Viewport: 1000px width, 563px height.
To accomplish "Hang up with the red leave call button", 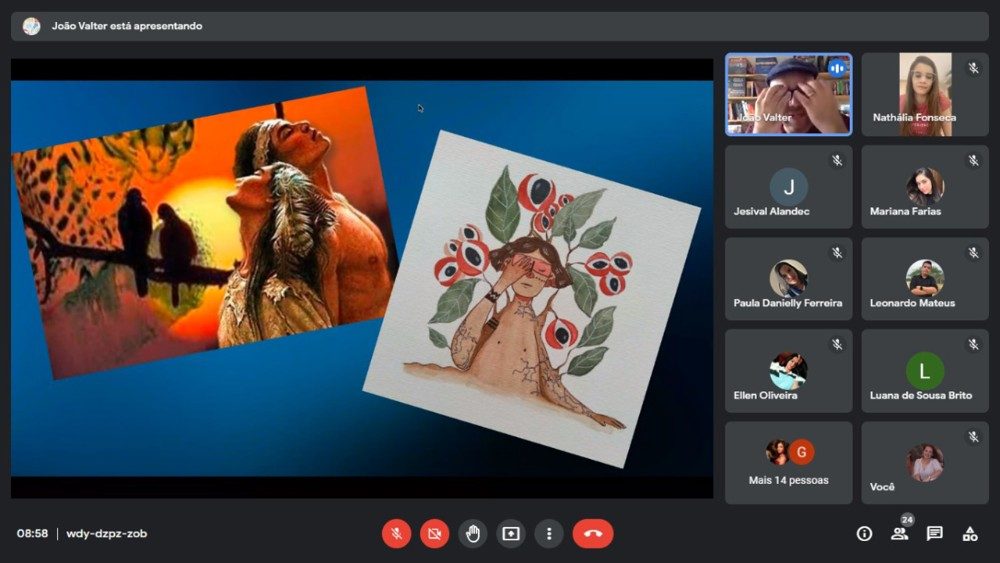I will 593,534.
